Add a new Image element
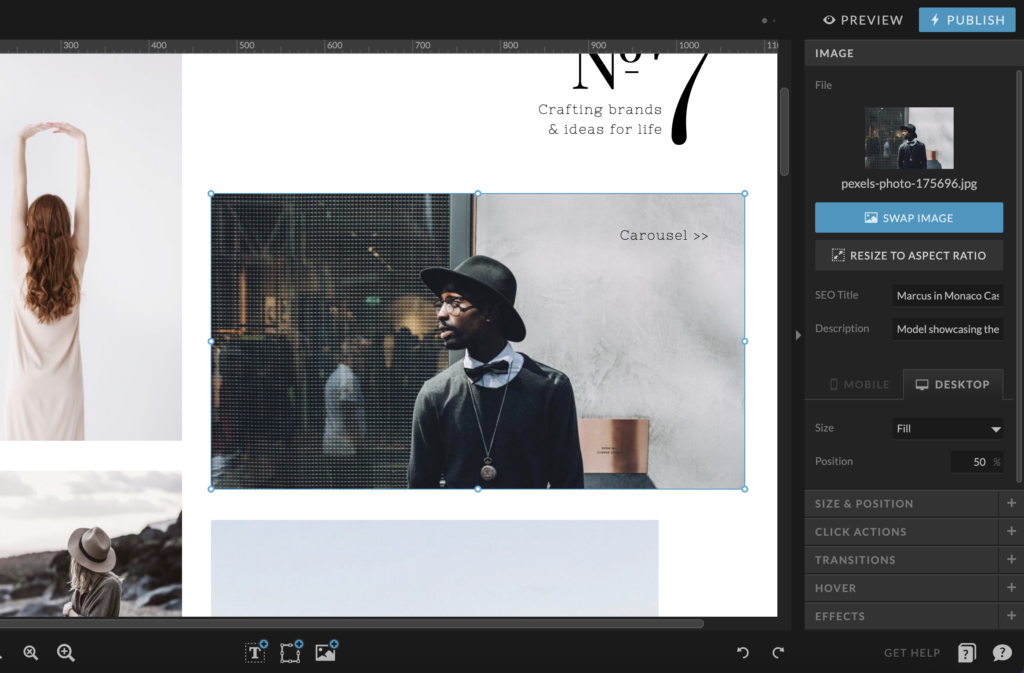This screenshot has width=1024, height=673. click(325, 652)
